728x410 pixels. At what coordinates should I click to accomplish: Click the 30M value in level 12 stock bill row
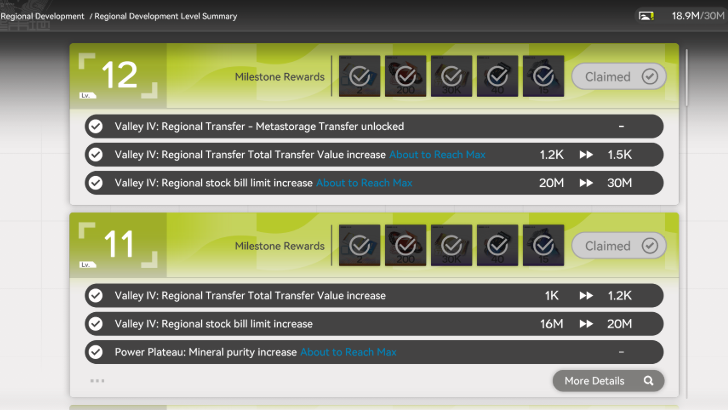click(x=619, y=183)
